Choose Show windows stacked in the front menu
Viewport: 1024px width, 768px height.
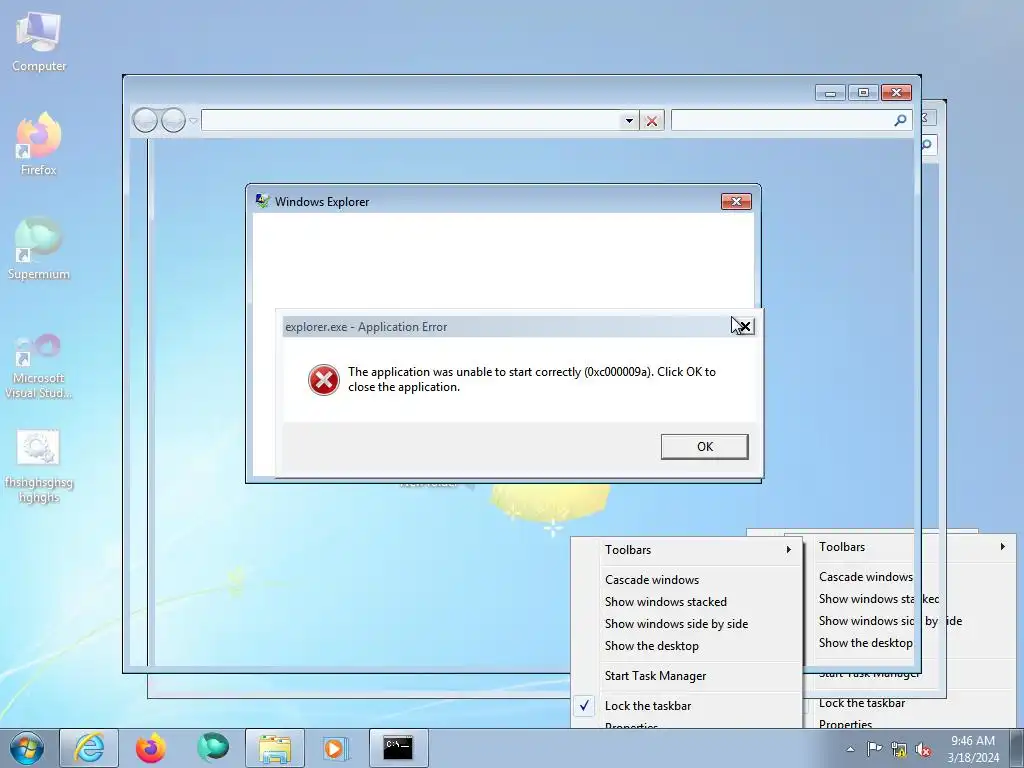point(686,602)
